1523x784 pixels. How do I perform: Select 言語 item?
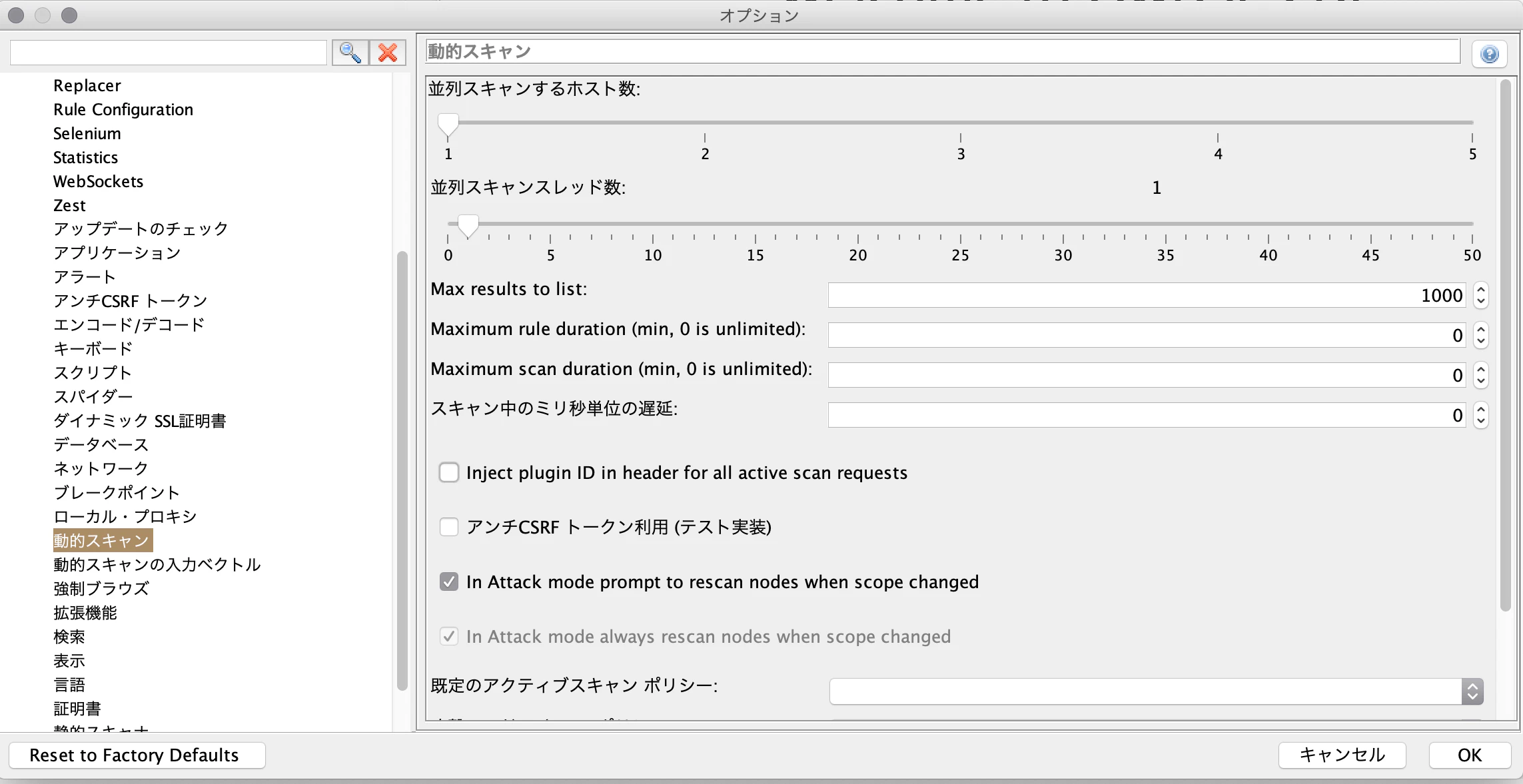tap(69, 684)
